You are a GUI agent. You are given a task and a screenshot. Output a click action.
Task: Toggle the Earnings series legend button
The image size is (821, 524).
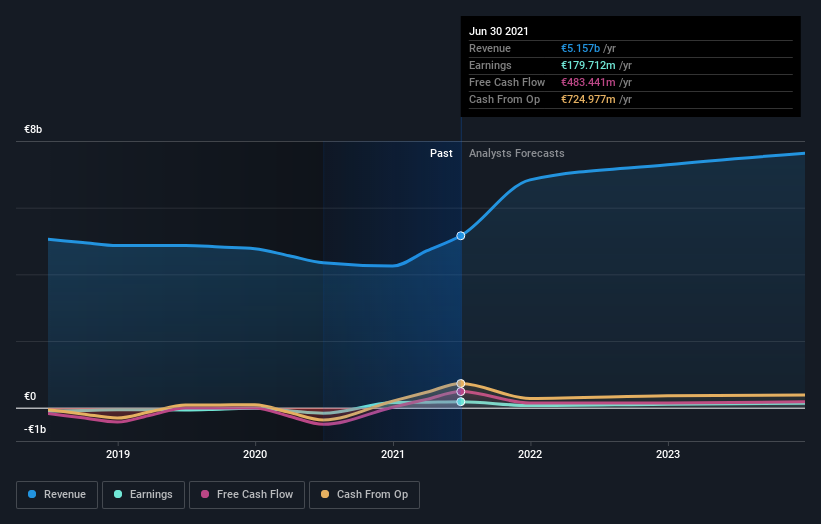click(x=143, y=495)
